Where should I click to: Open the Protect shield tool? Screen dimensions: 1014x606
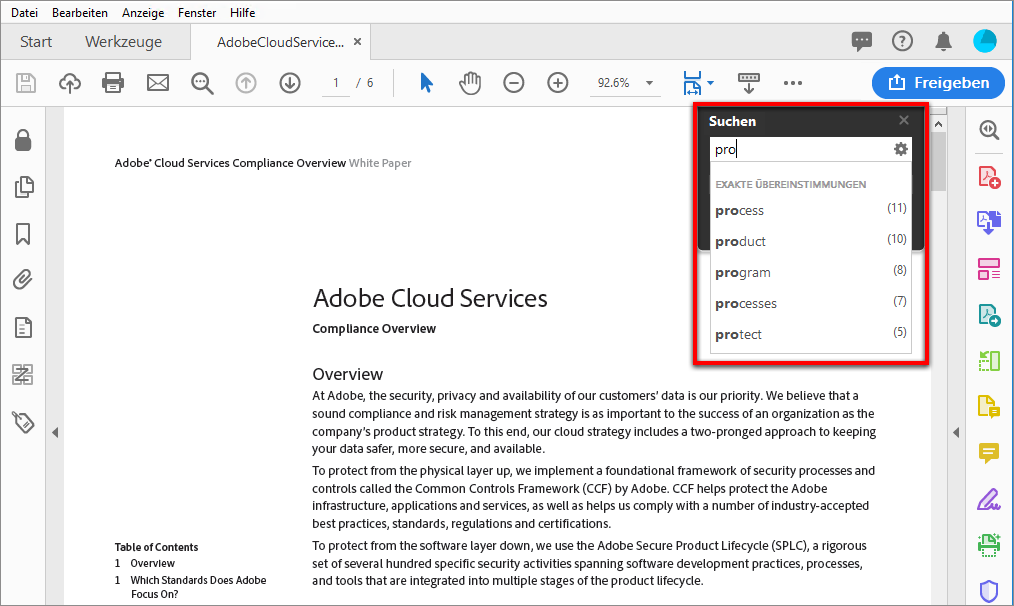989,590
